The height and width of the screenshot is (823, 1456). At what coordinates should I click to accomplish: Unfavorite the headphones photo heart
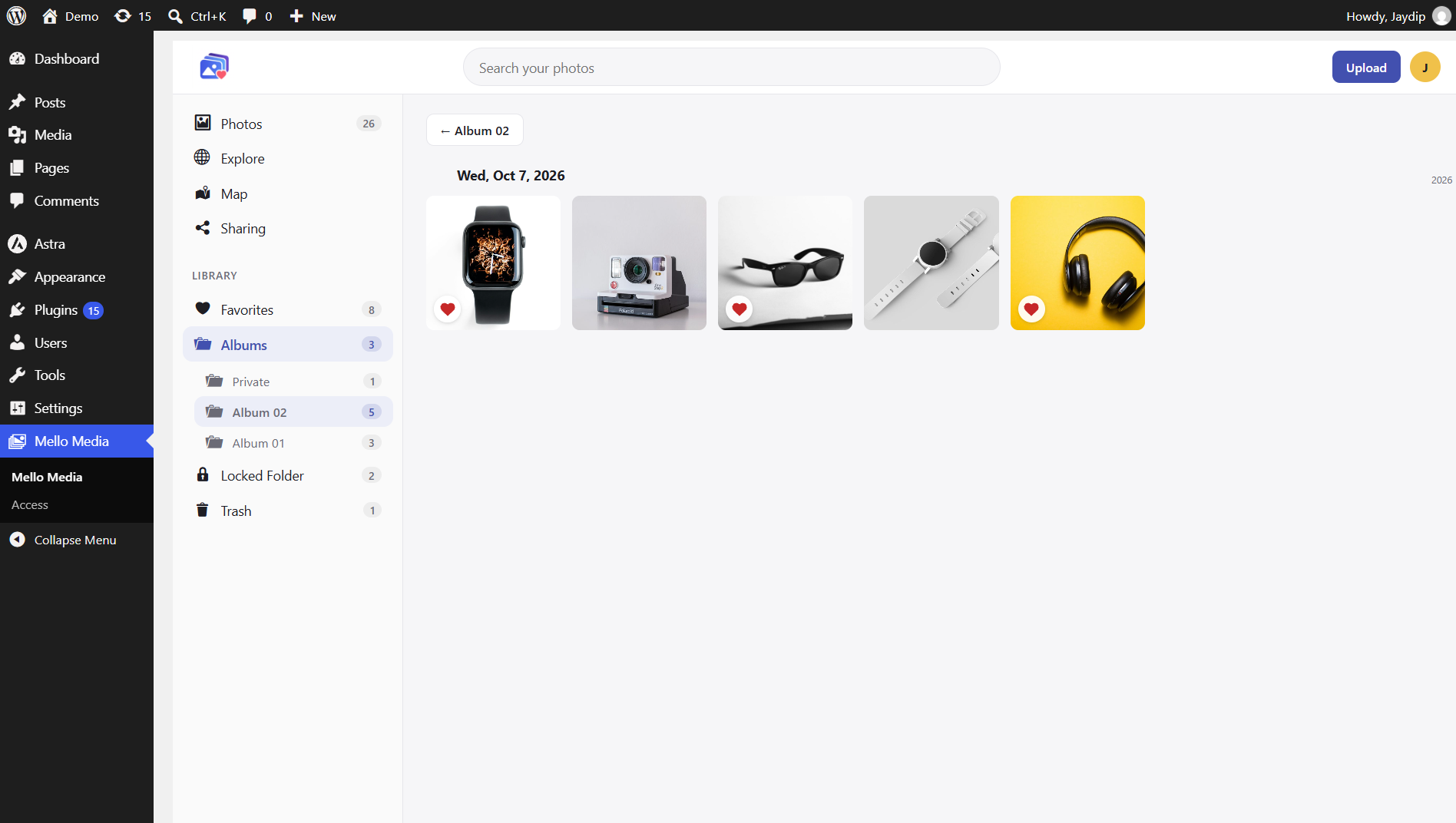coord(1031,309)
